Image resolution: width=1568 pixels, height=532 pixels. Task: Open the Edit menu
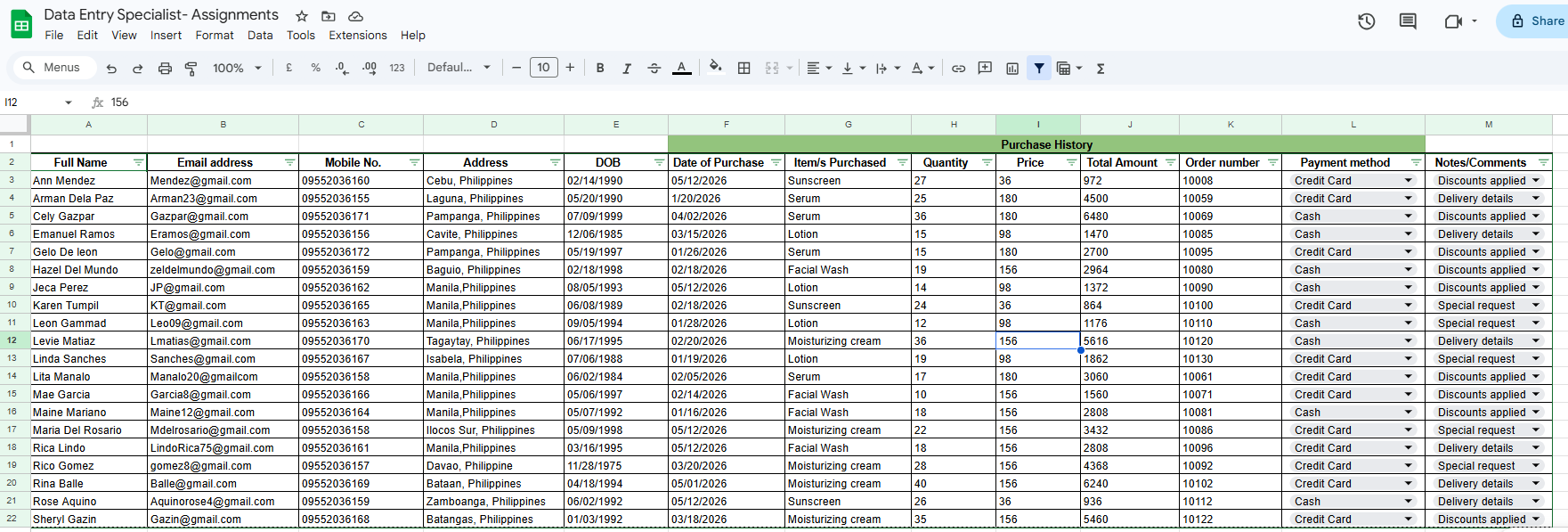click(x=87, y=36)
